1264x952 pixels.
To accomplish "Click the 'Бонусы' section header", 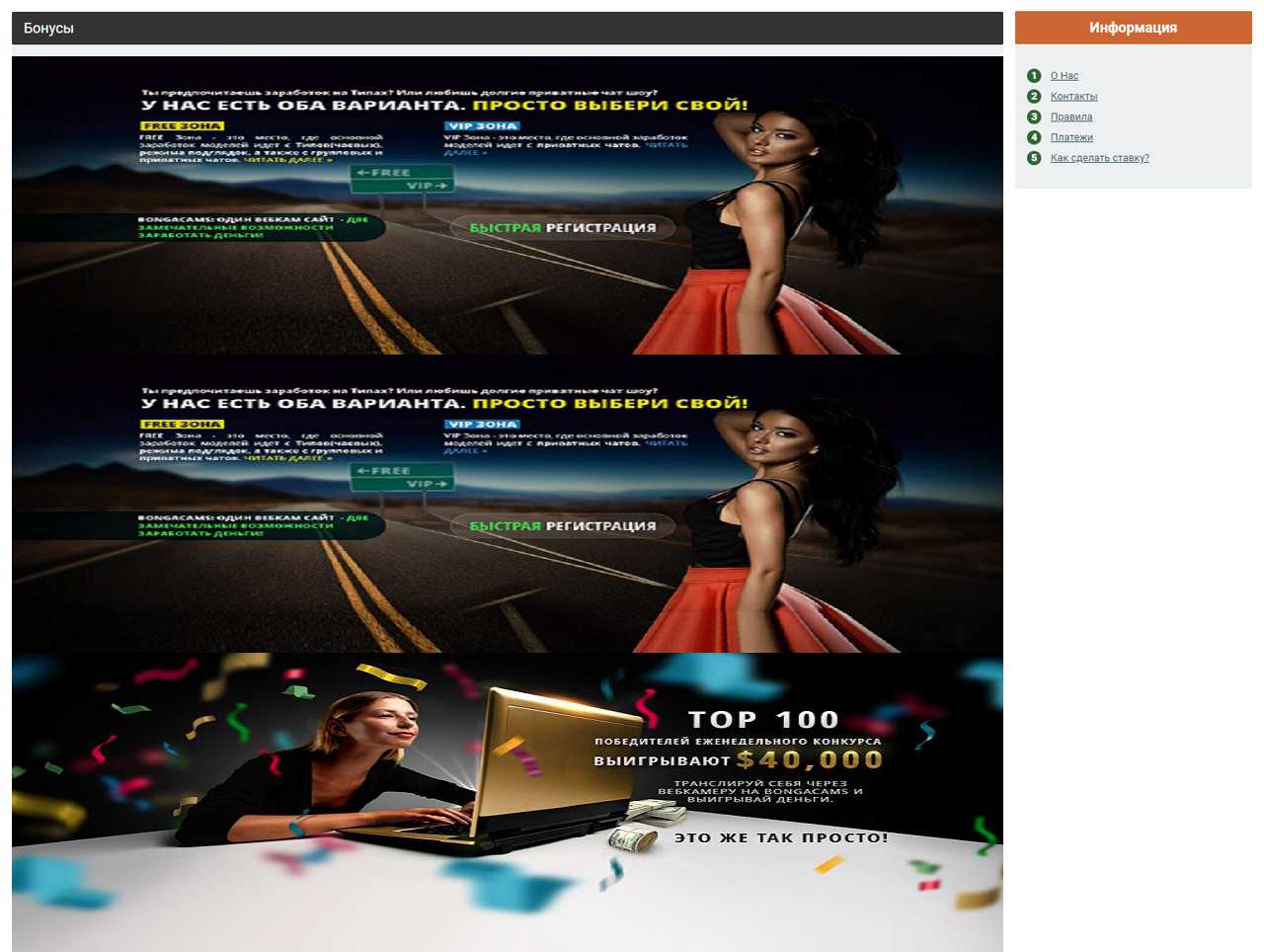I will (x=507, y=28).
